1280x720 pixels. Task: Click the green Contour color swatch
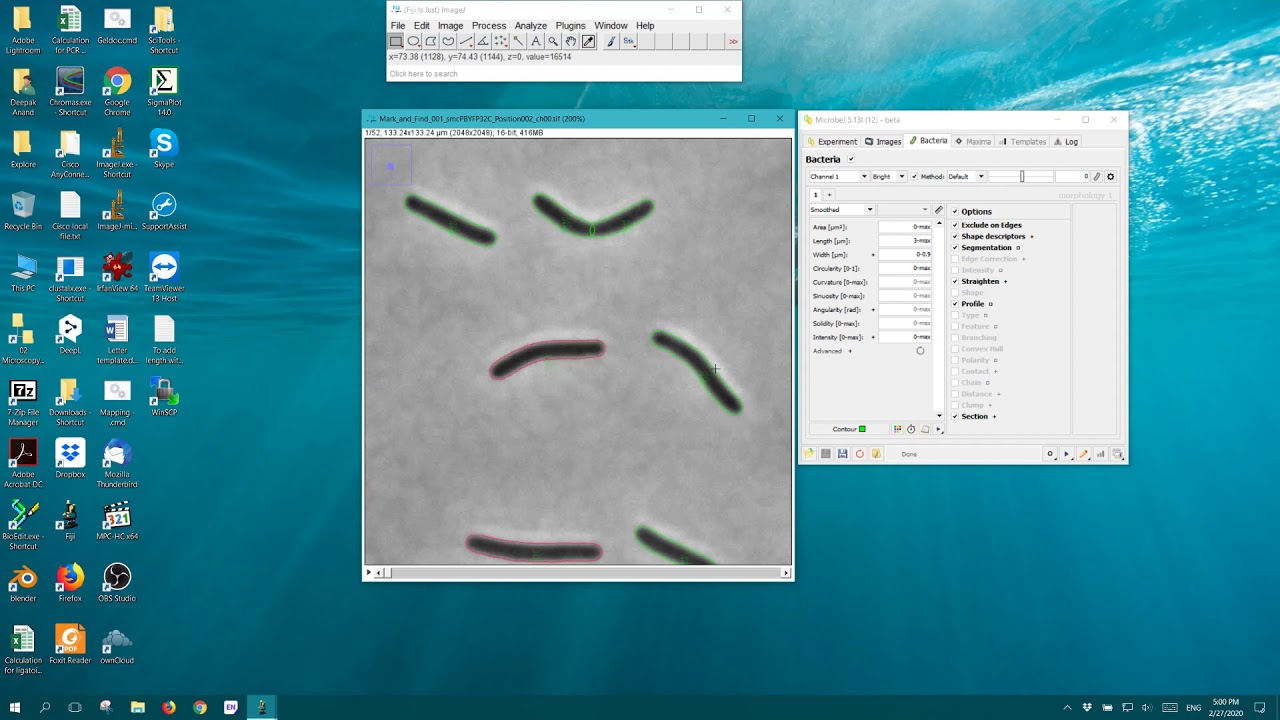pyautogui.click(x=862, y=429)
